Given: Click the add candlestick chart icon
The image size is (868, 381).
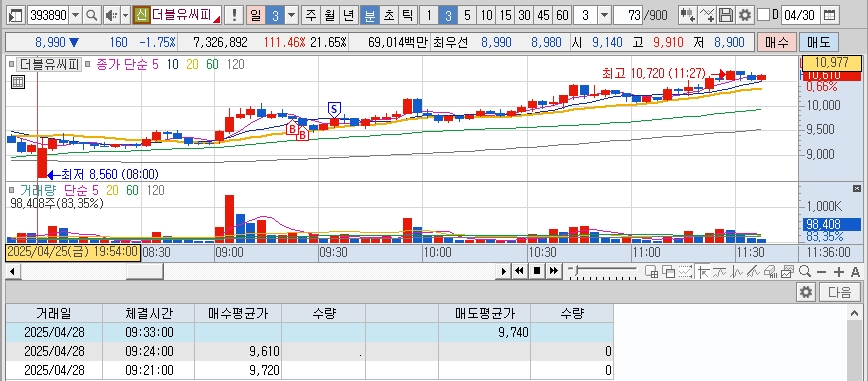Looking at the screenshot, I should tap(688, 15).
